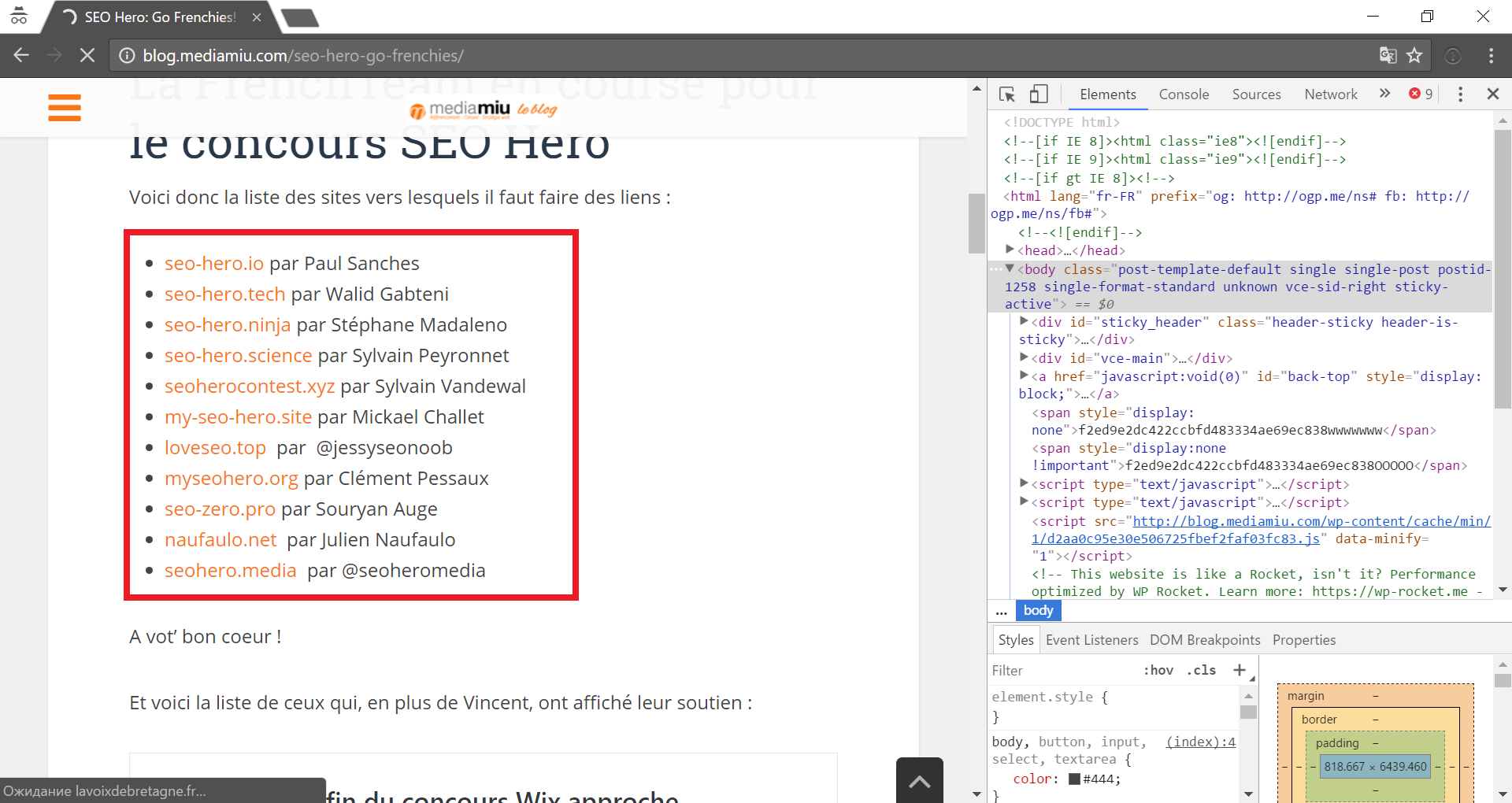This screenshot has width=1512, height=803.
Task: Expand the sticky_header div node
Action: [1024, 321]
